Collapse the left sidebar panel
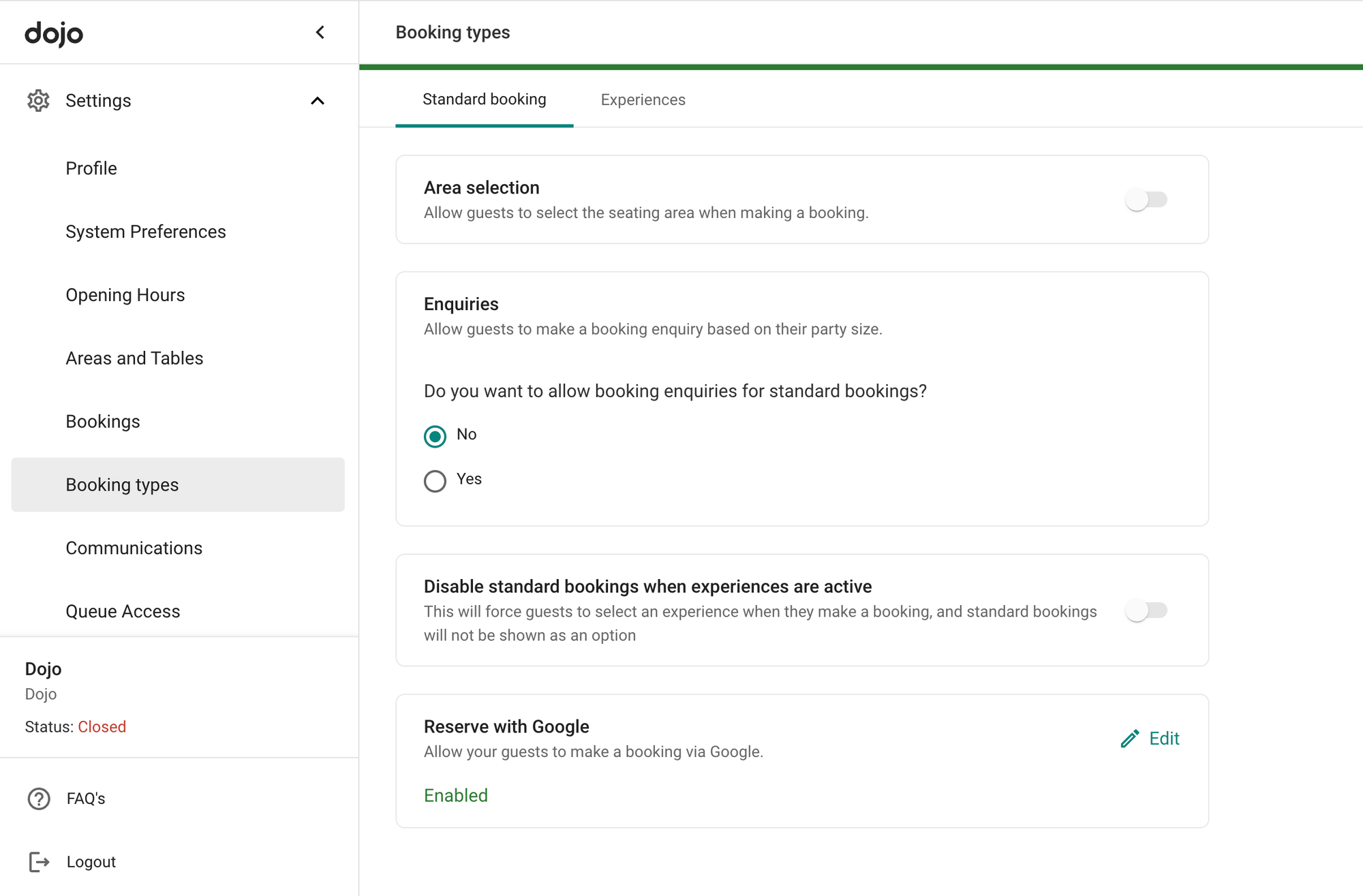This screenshot has height=896, width=1363. click(319, 32)
